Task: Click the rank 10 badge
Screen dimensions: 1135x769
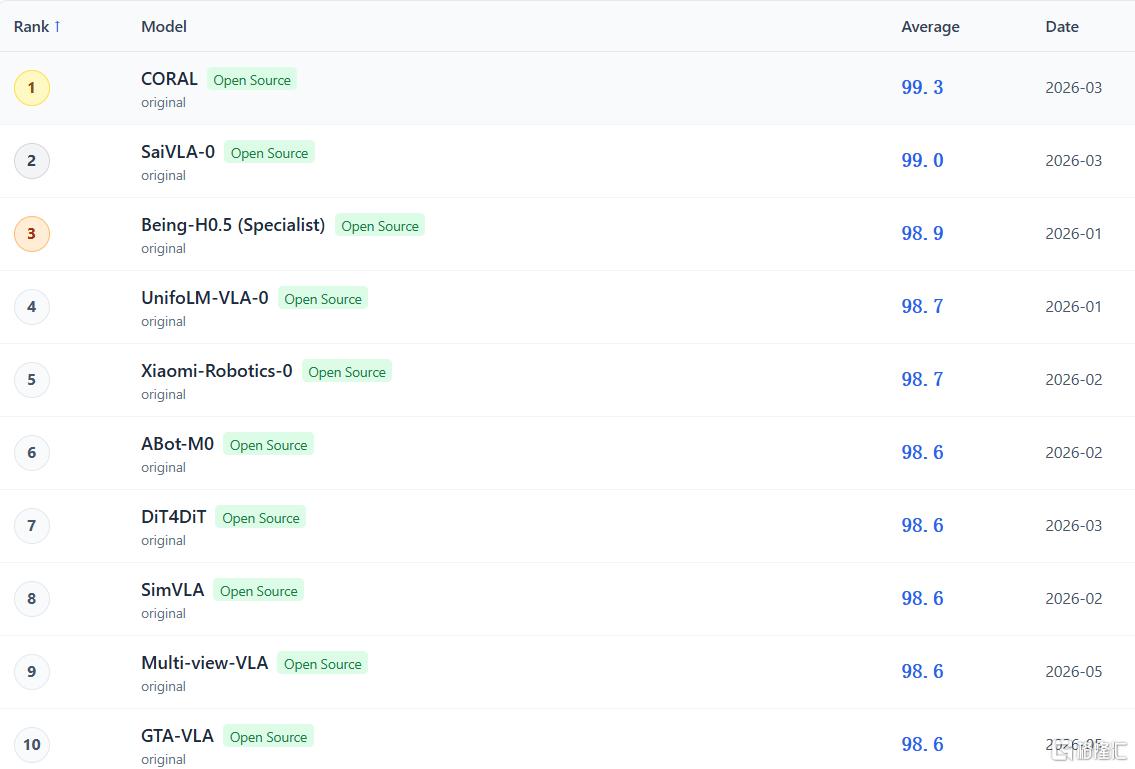Action: click(32, 744)
